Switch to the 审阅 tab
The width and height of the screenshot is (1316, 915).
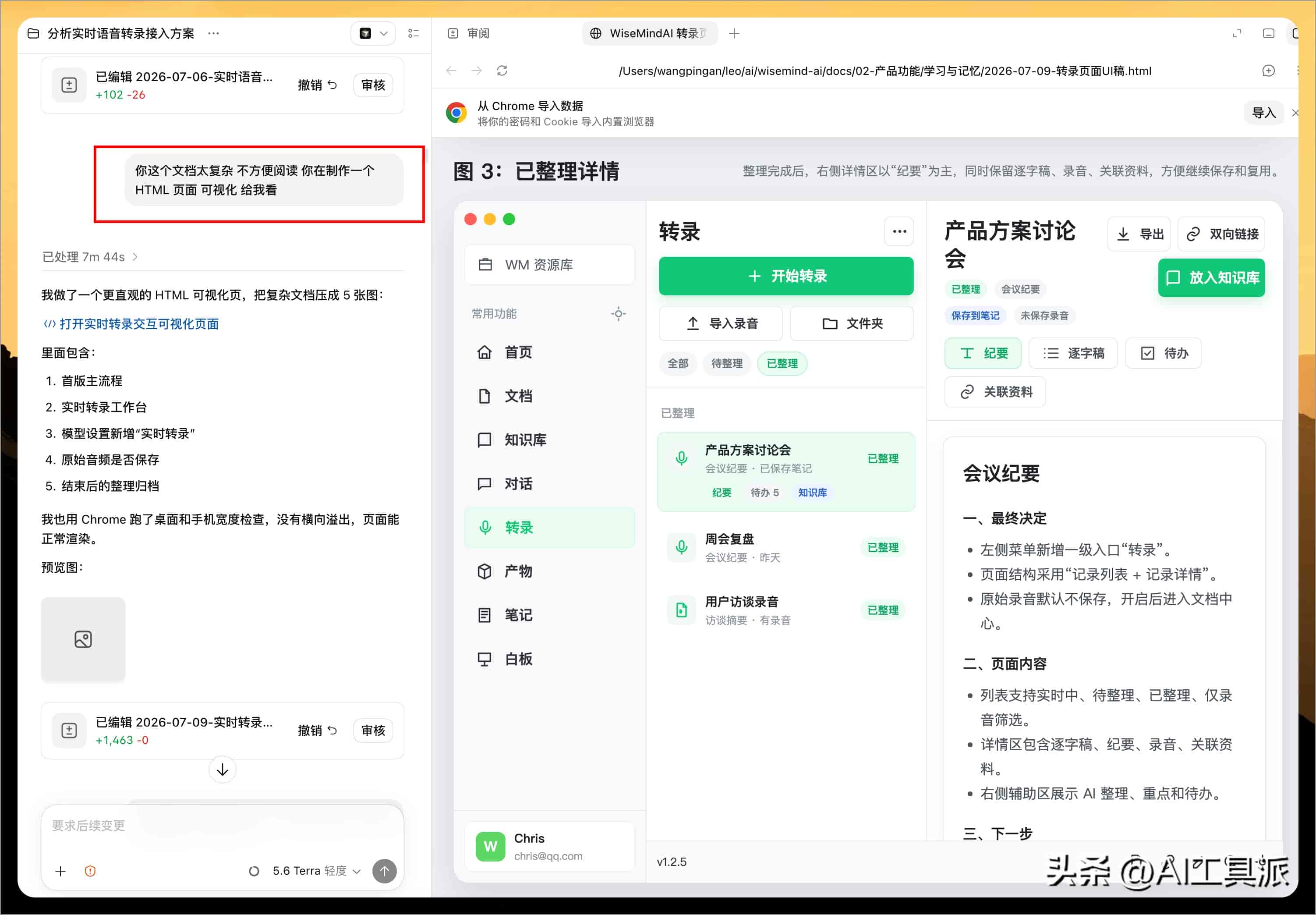(x=469, y=33)
